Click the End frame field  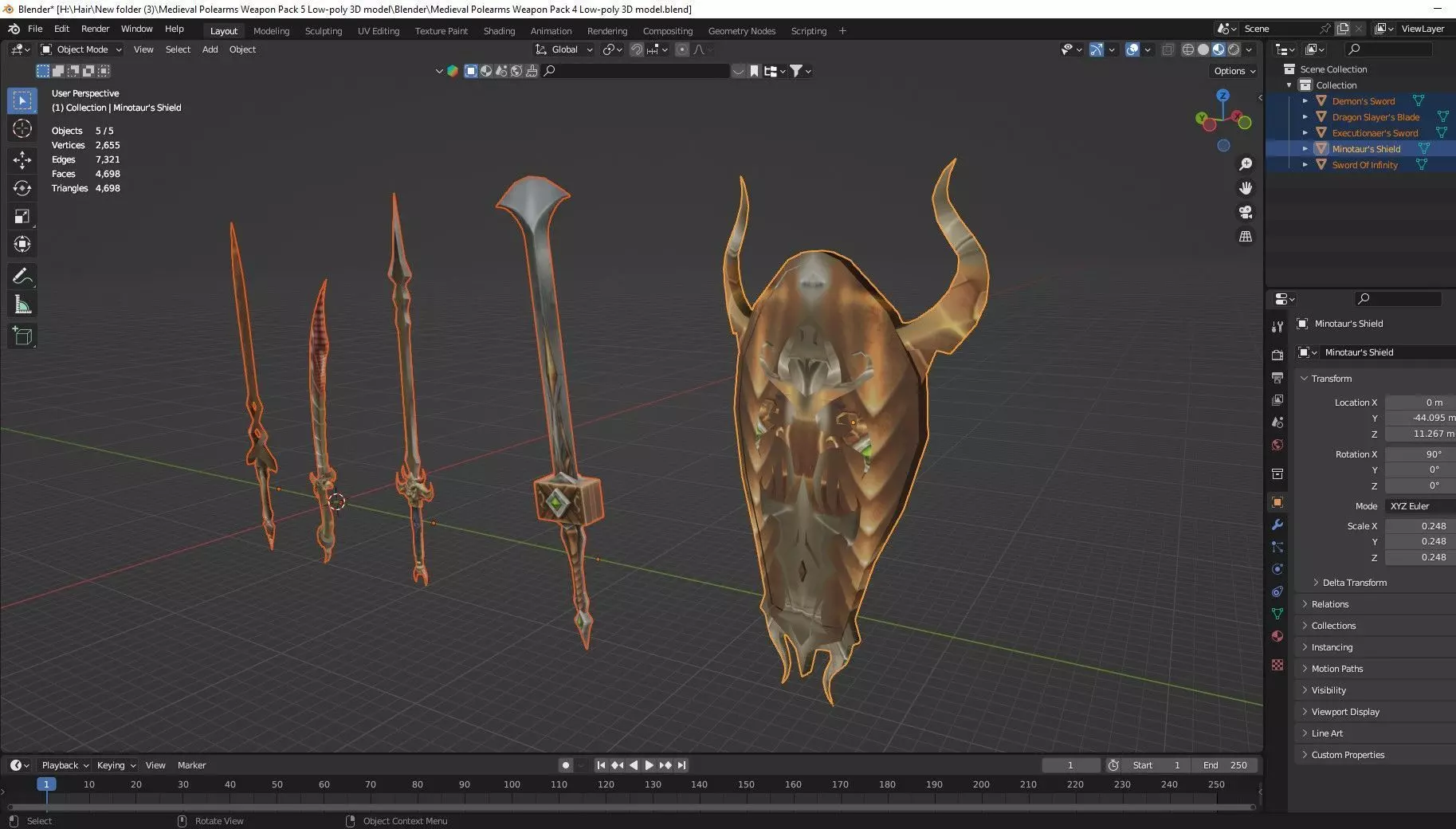coord(1225,765)
